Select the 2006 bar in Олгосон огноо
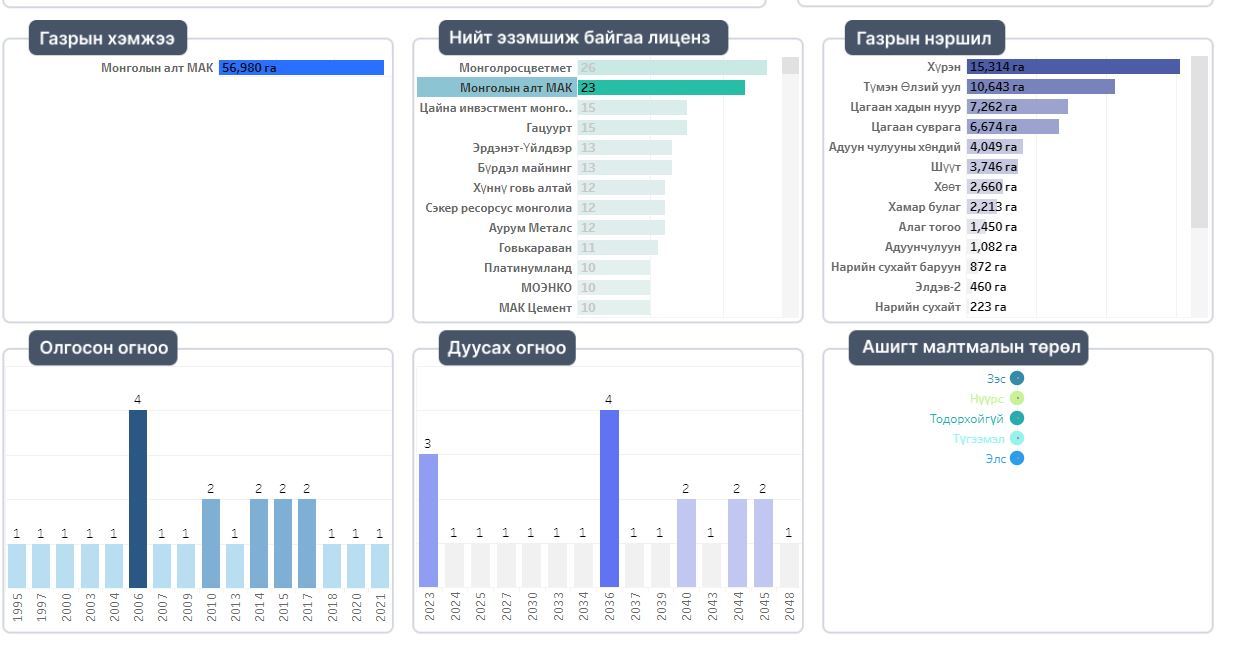This screenshot has height=651, width=1233. tap(138, 498)
